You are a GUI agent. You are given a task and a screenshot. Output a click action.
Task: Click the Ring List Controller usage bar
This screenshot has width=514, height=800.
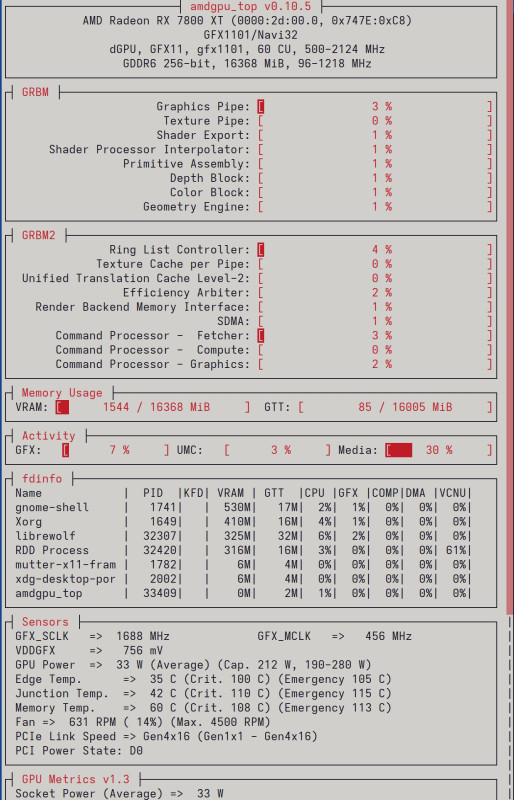(x=375, y=249)
